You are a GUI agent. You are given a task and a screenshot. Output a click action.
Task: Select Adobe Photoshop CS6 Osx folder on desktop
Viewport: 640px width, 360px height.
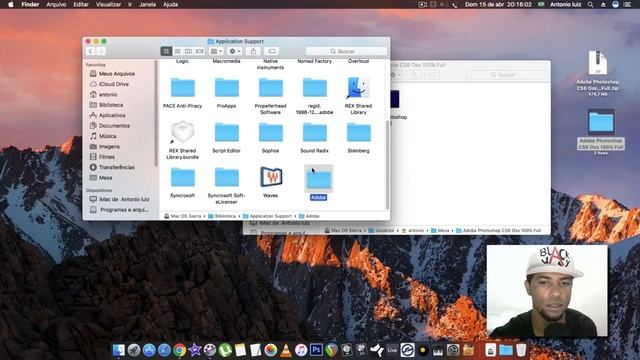click(601, 122)
